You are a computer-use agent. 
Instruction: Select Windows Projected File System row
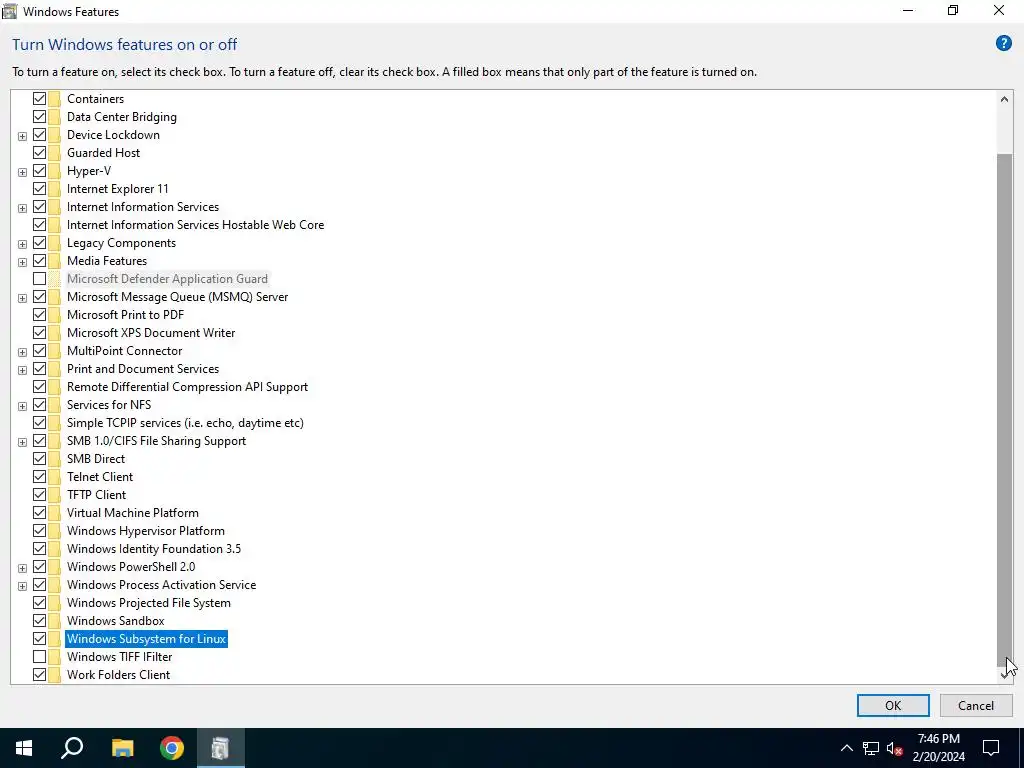coord(148,603)
